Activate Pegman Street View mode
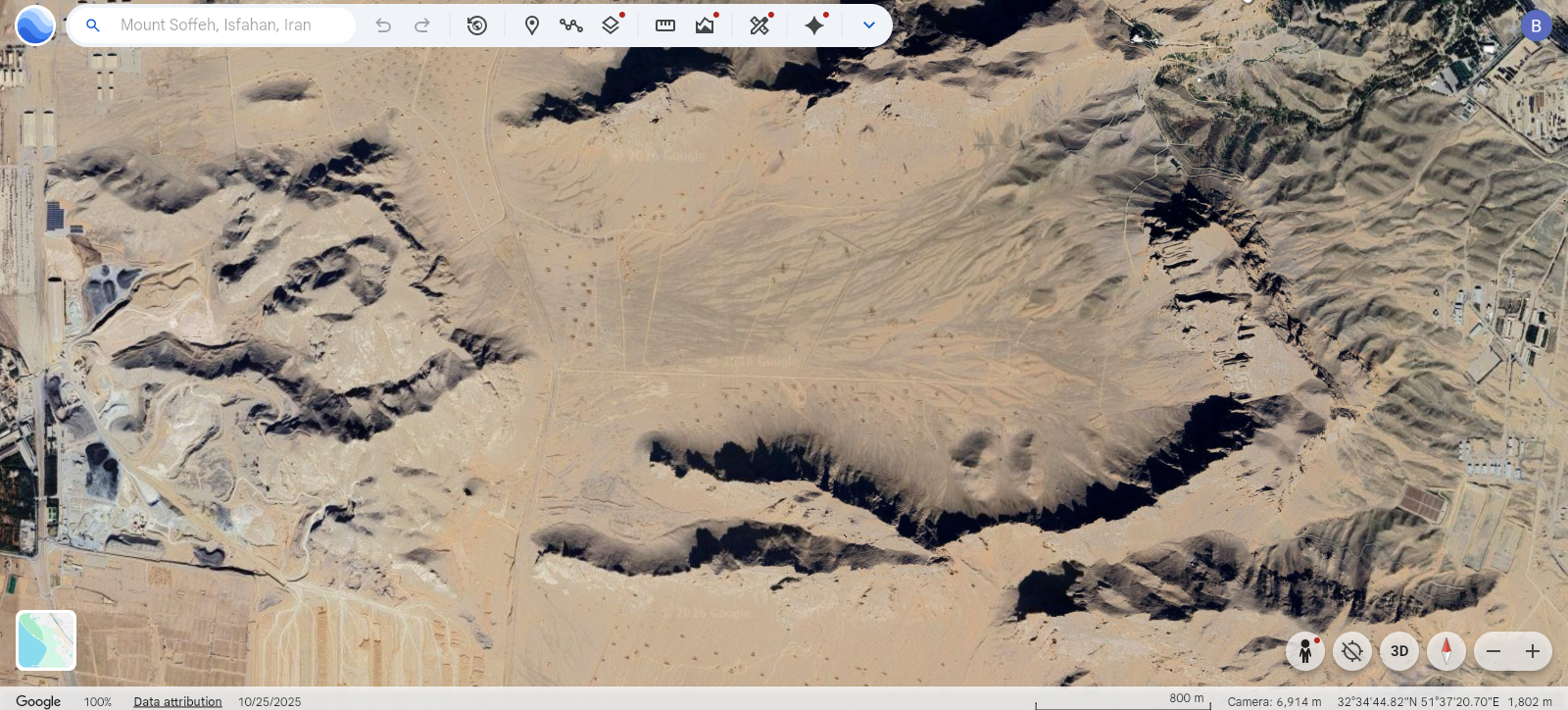1568x710 pixels. tap(1305, 651)
